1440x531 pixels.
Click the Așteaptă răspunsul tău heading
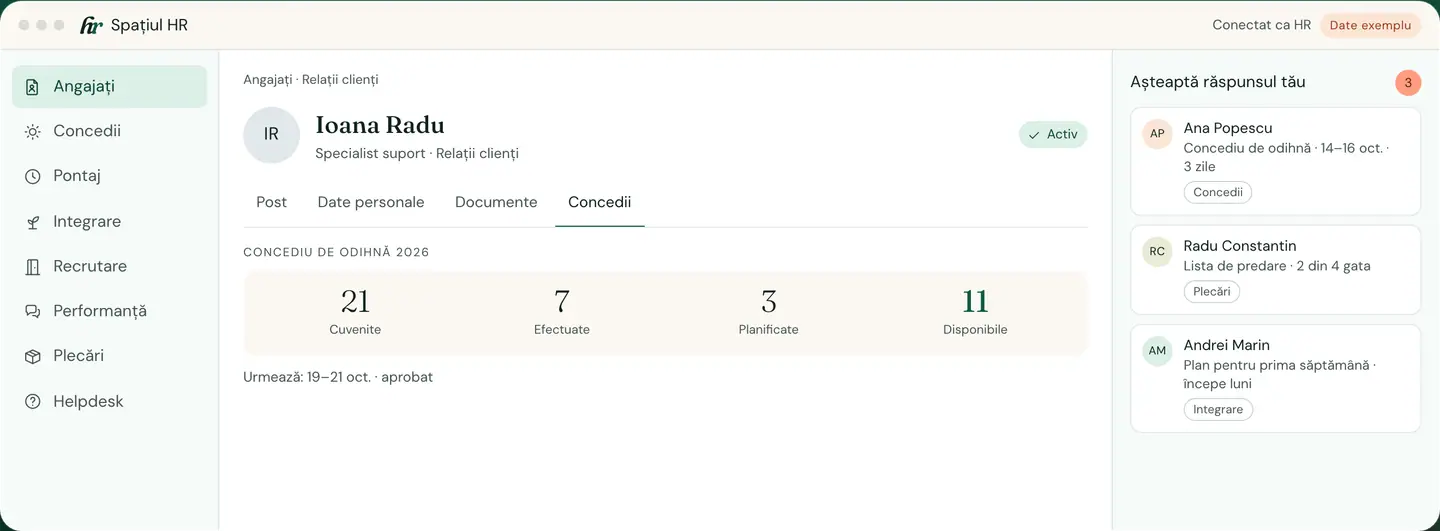1218,82
